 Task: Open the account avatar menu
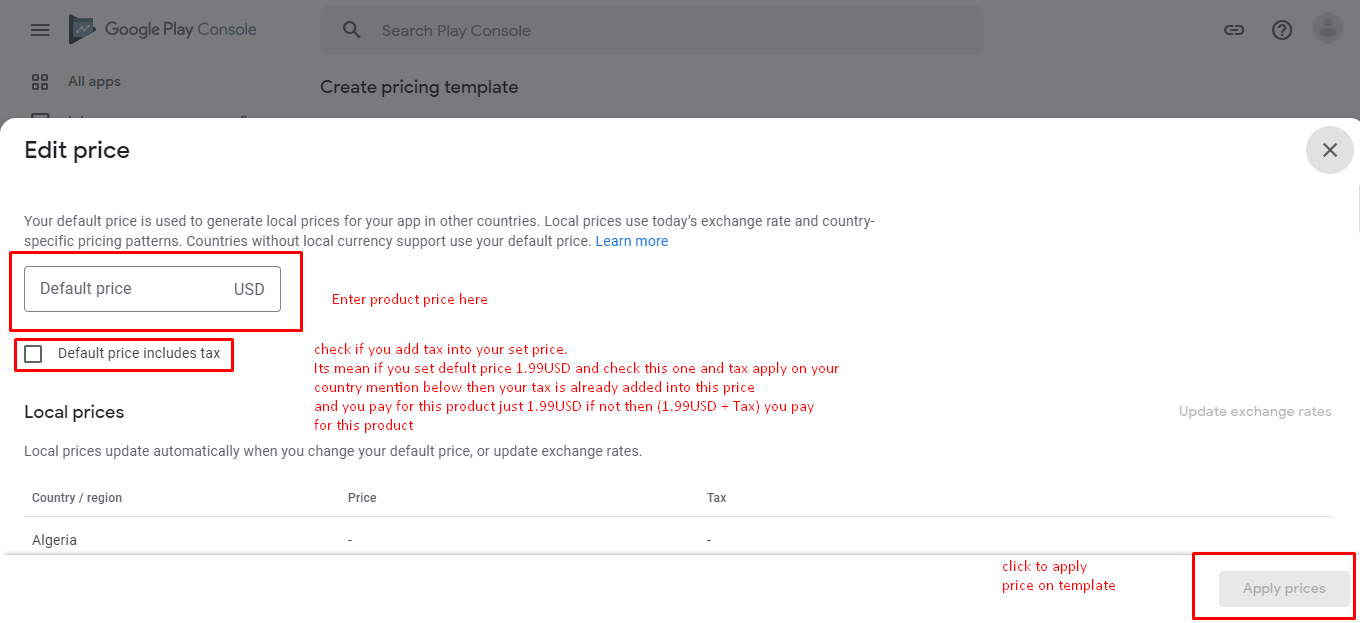(x=1328, y=29)
